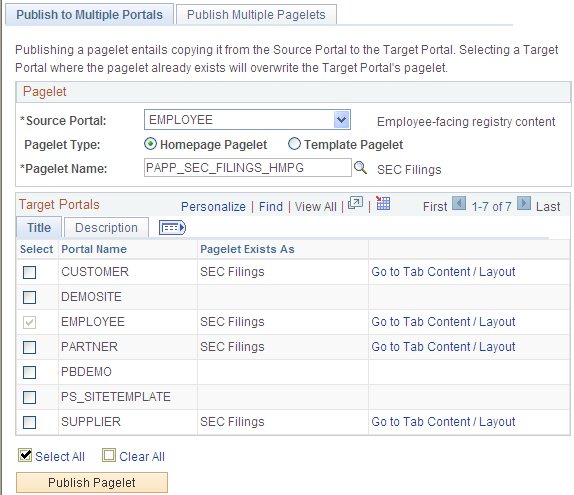Check the PARTNER portal checkbox
The width and height of the screenshot is (574, 495).
point(29,347)
